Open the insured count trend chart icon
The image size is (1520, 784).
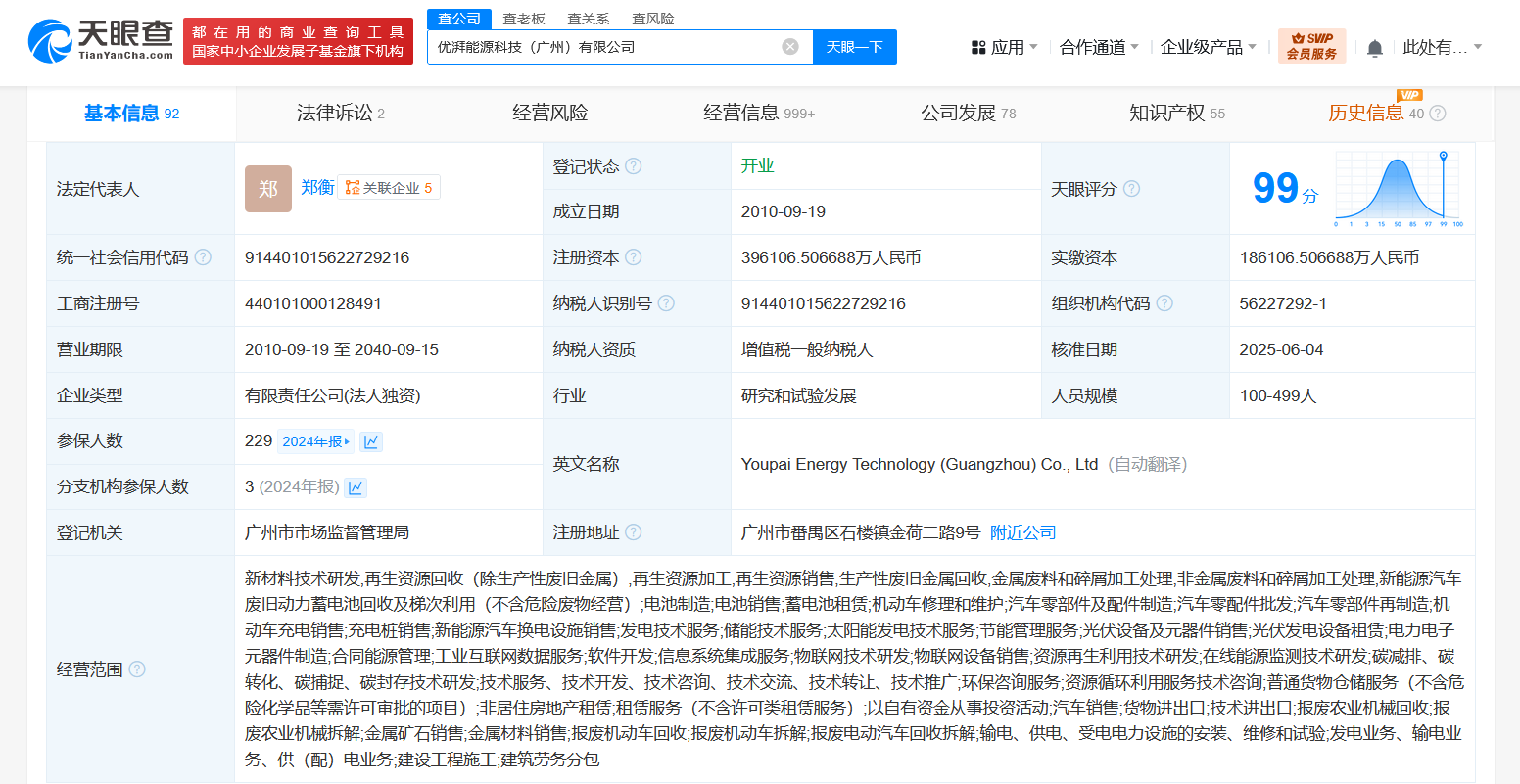coord(371,441)
